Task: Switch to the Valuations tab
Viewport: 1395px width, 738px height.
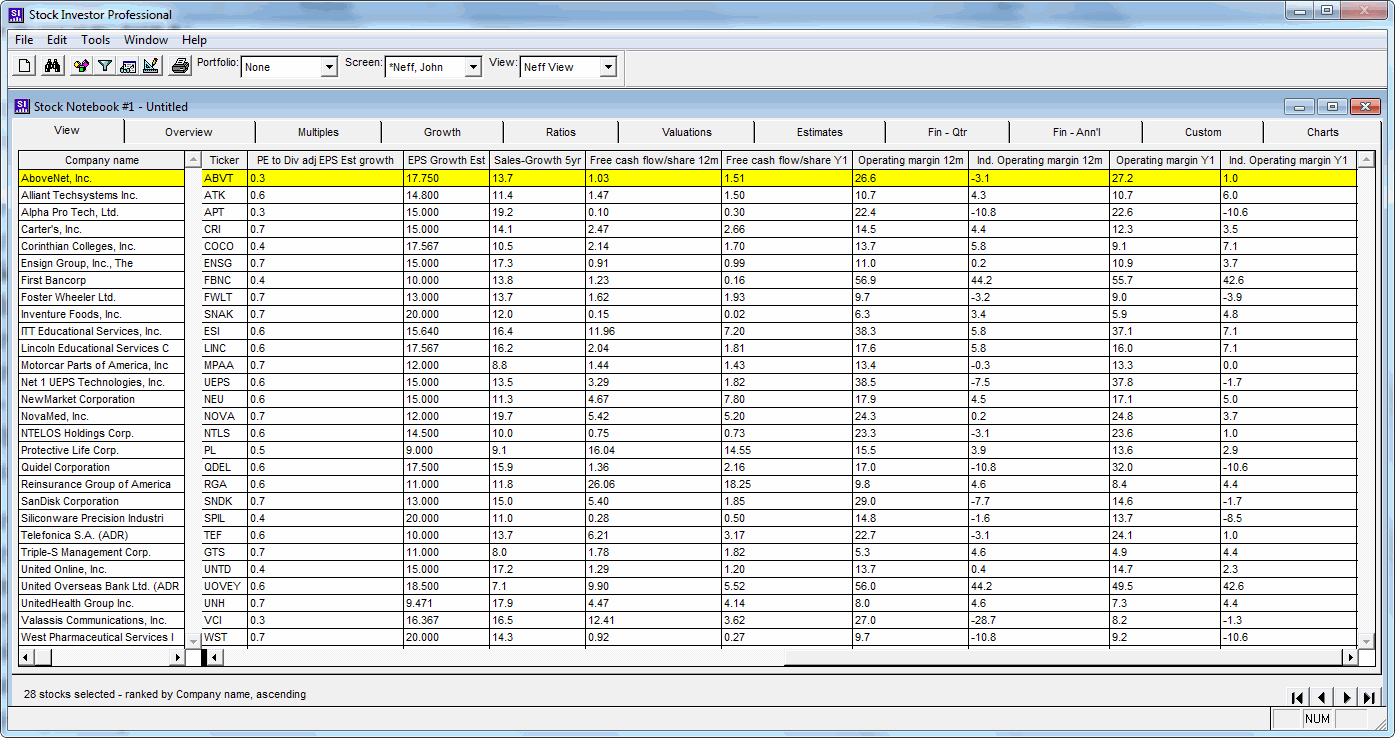Action: pos(686,132)
